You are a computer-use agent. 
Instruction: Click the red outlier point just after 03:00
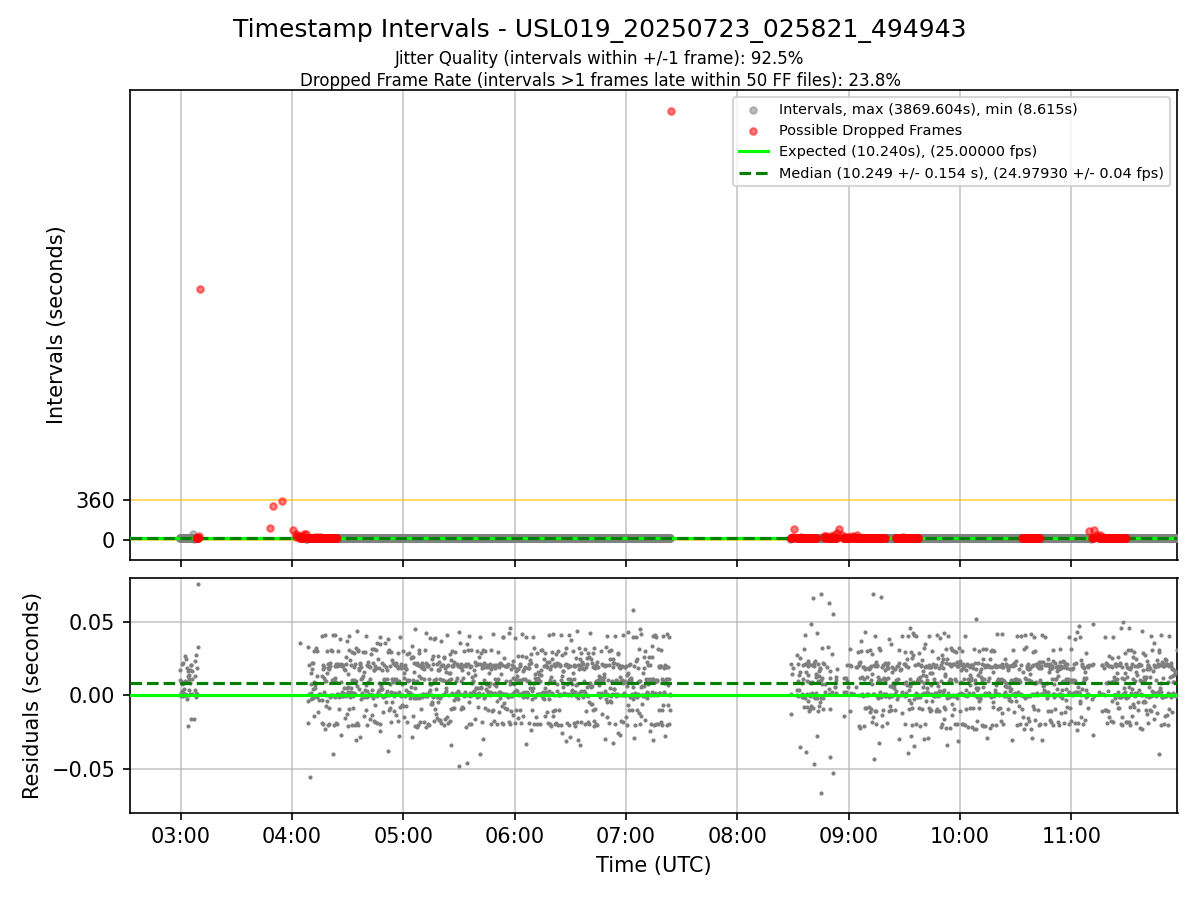[x=200, y=289]
